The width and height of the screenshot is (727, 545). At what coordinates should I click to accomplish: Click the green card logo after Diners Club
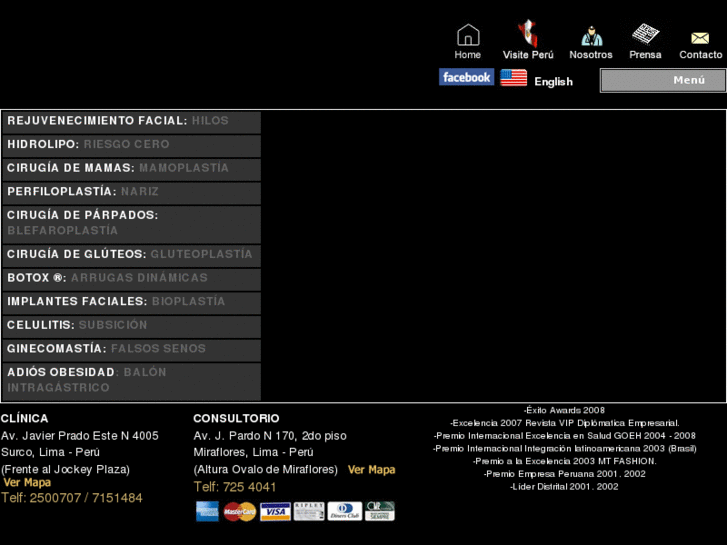(380, 511)
